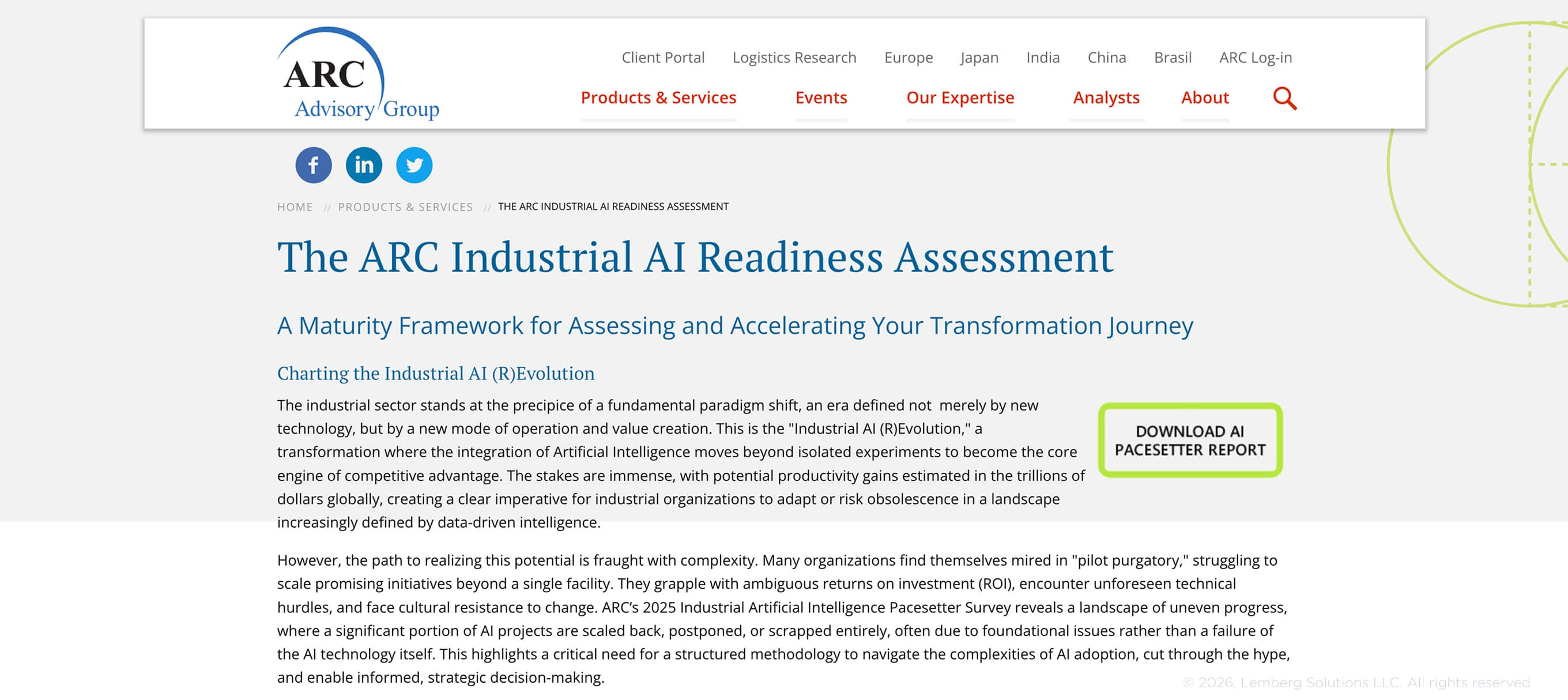Click the ARC Advisory Group logo

[x=358, y=73]
